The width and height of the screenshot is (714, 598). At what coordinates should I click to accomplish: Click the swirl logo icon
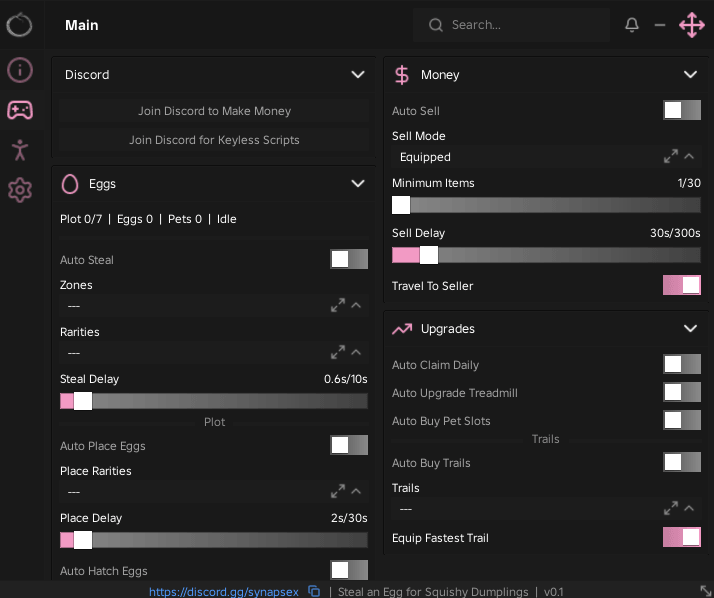(19, 25)
